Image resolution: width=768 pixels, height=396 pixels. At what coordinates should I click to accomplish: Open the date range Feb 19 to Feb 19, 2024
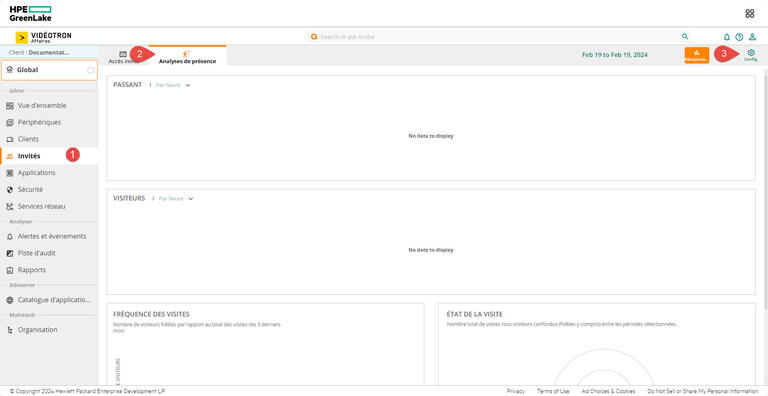pyautogui.click(x=615, y=55)
